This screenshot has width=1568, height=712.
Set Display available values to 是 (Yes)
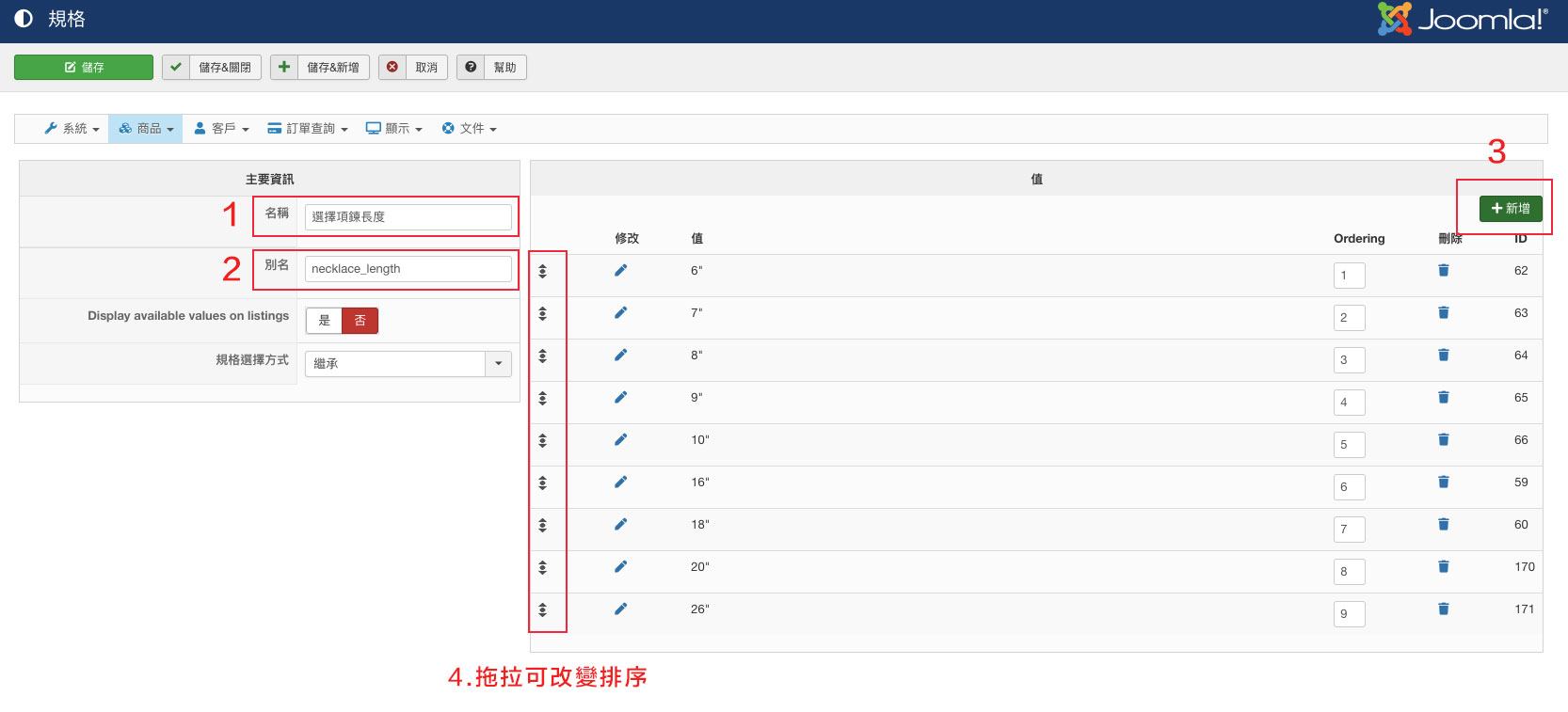pos(324,321)
